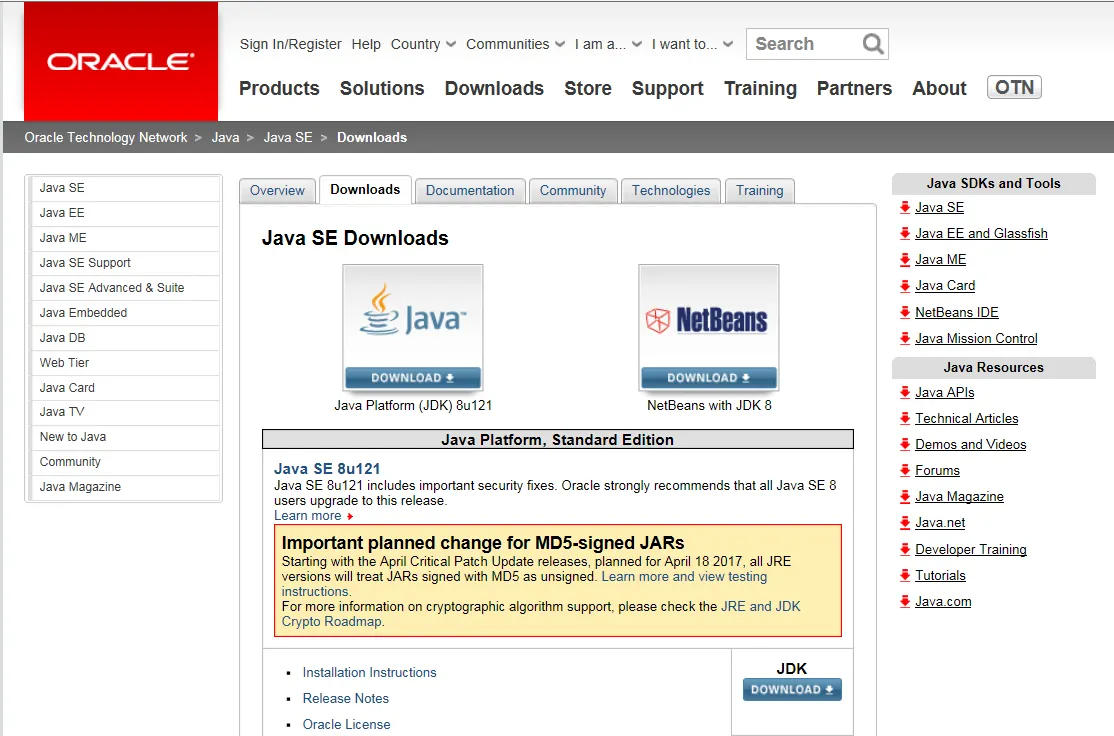
Task: Open the Help link in header
Action: coord(366,44)
